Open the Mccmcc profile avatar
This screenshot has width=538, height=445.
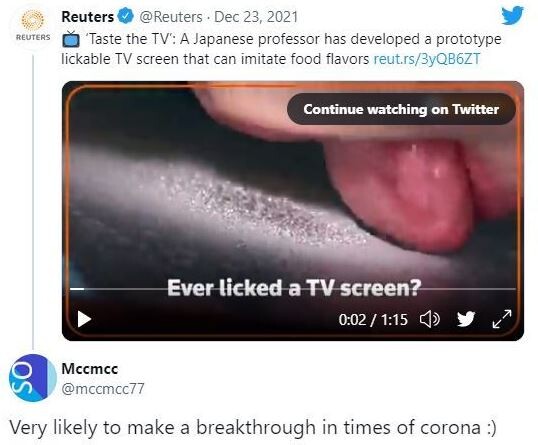tap(33, 378)
